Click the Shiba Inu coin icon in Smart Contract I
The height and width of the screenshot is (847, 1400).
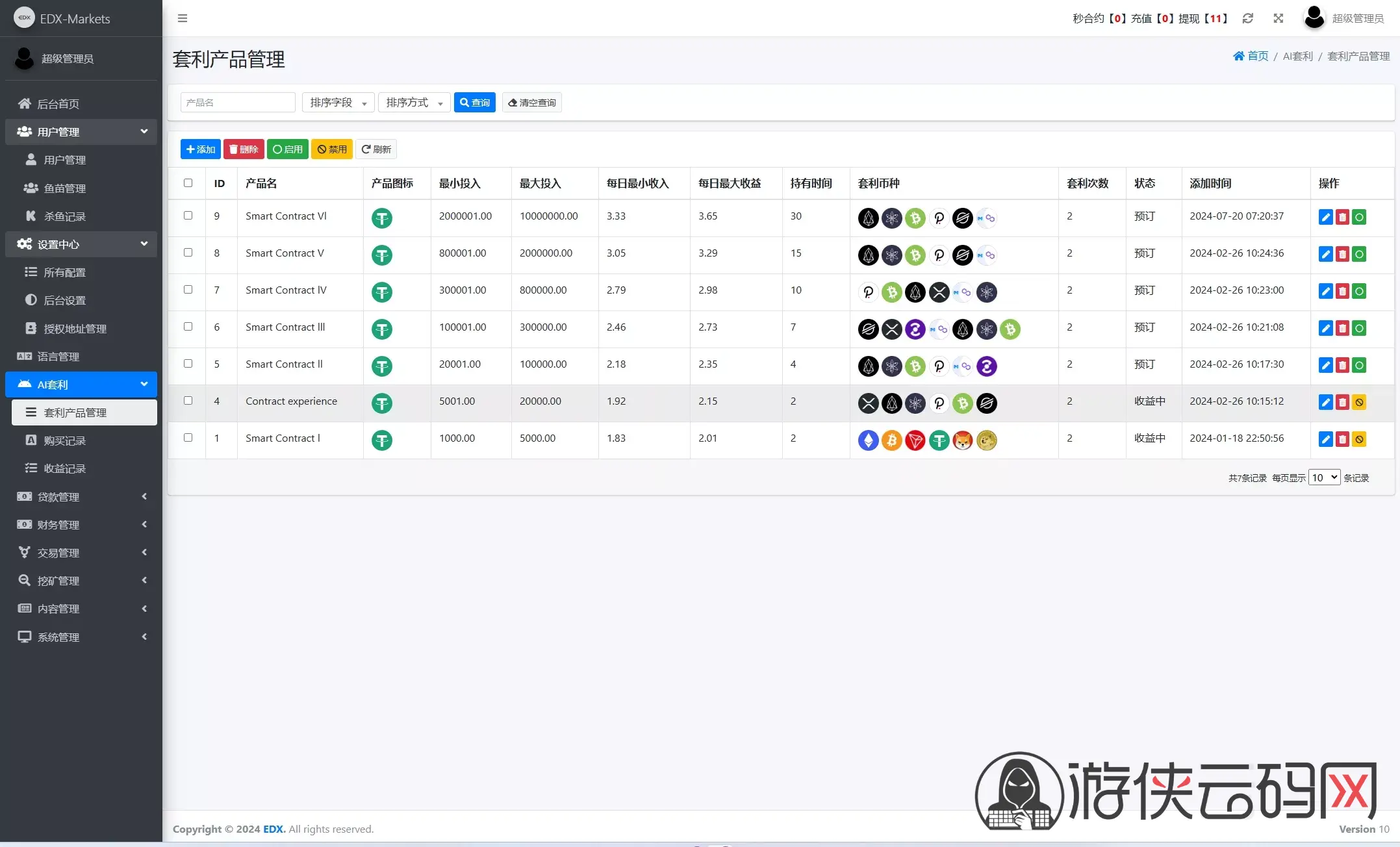[963, 440]
